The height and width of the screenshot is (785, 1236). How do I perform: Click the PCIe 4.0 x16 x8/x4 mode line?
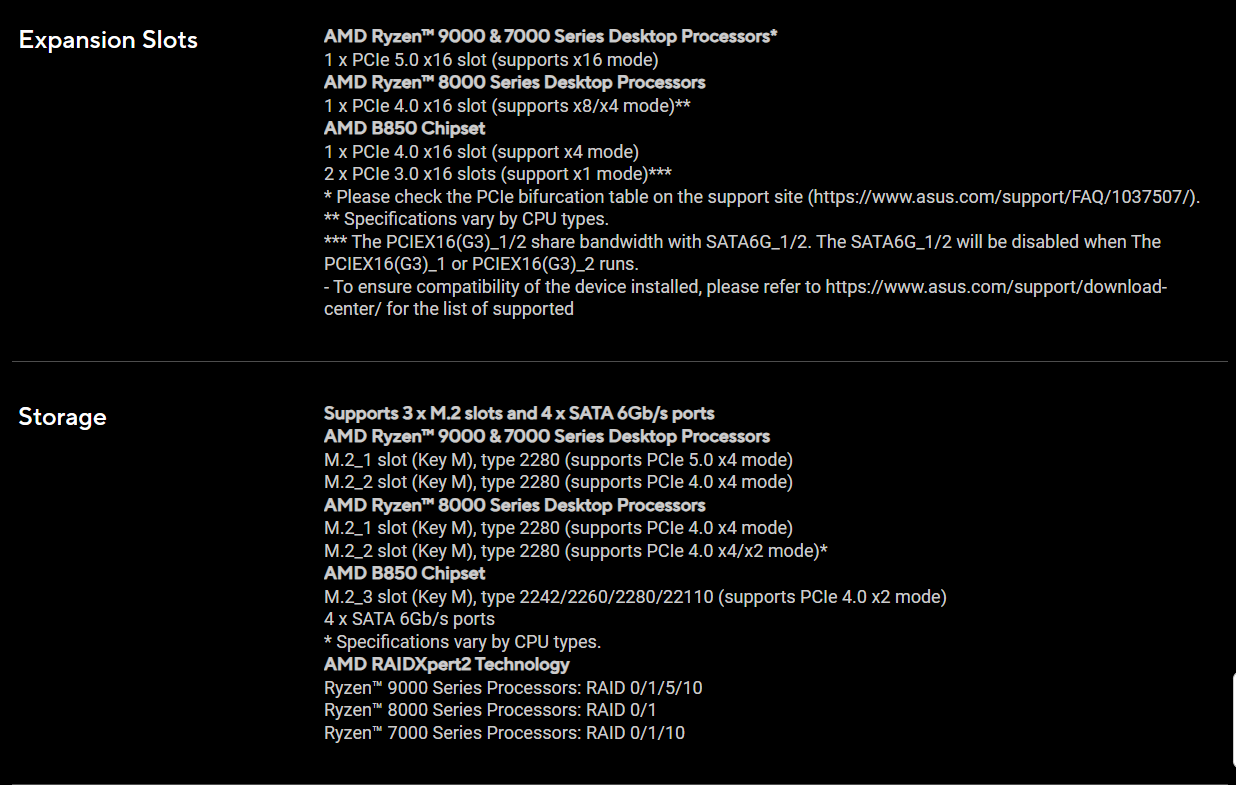pos(507,105)
